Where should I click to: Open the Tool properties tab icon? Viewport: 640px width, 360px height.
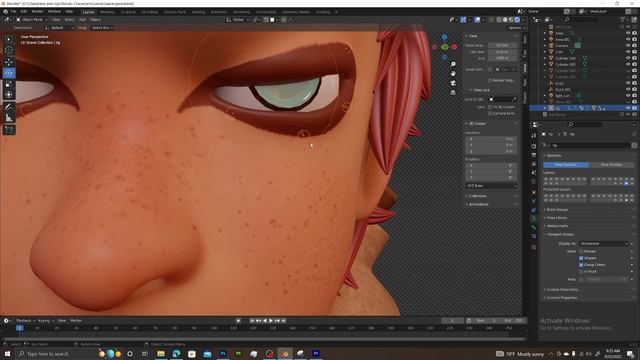(x=534, y=136)
